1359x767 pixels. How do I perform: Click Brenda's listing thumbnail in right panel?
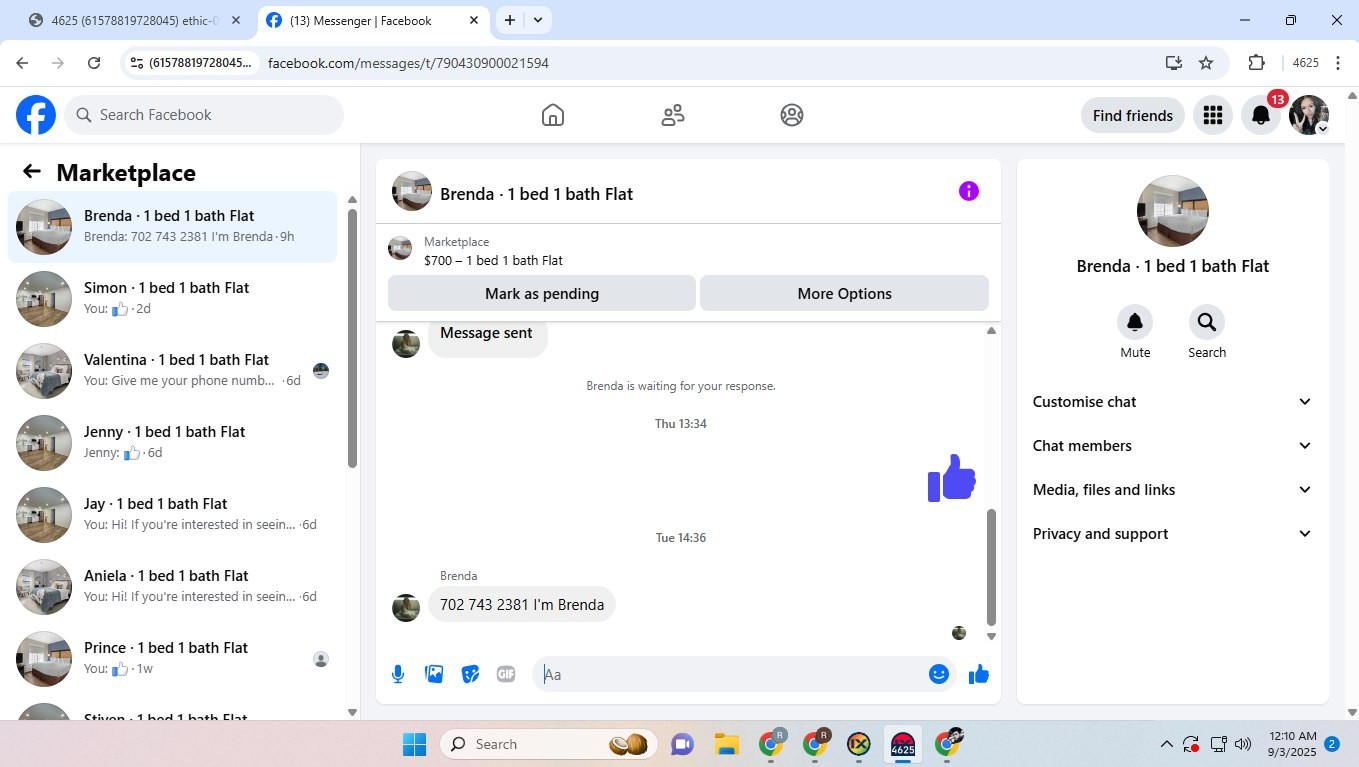click(1173, 211)
